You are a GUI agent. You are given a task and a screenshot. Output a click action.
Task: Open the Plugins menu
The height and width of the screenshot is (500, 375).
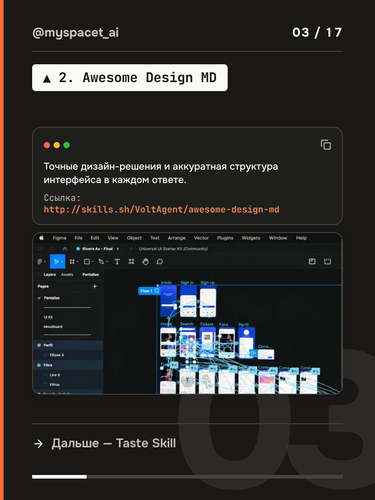coord(225,238)
